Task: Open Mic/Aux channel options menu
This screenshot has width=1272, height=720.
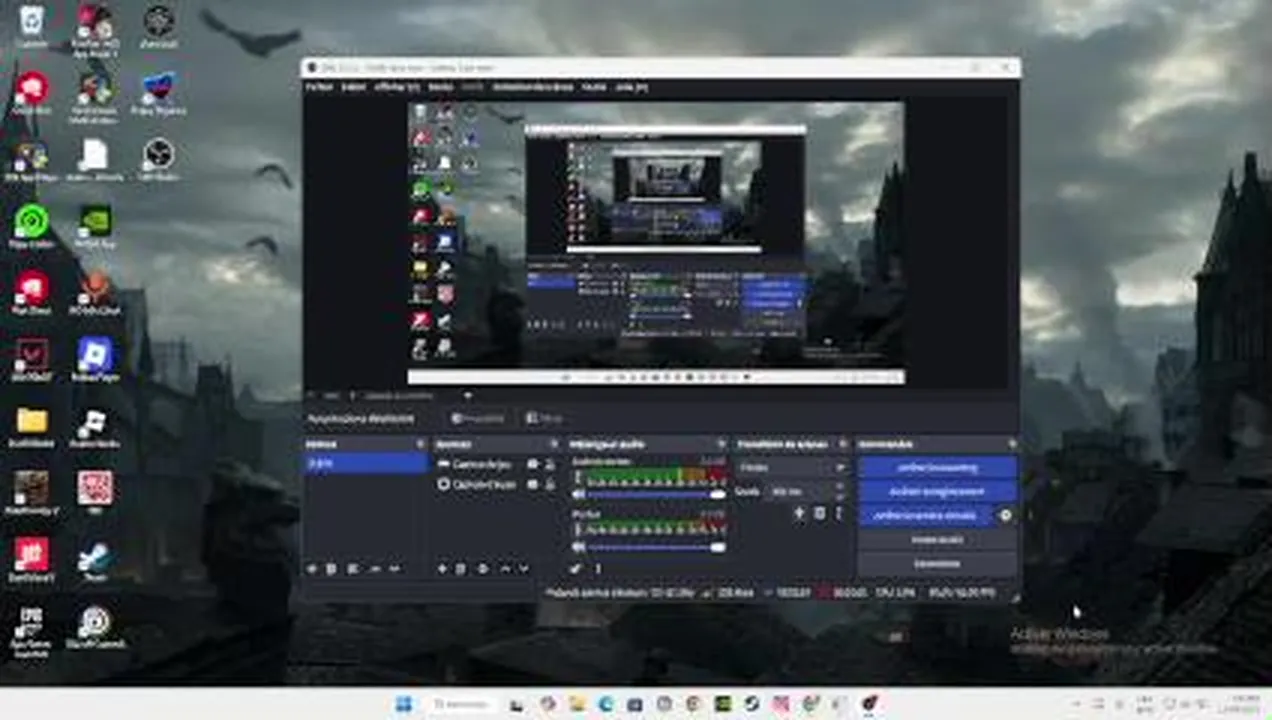Action: tap(577, 530)
